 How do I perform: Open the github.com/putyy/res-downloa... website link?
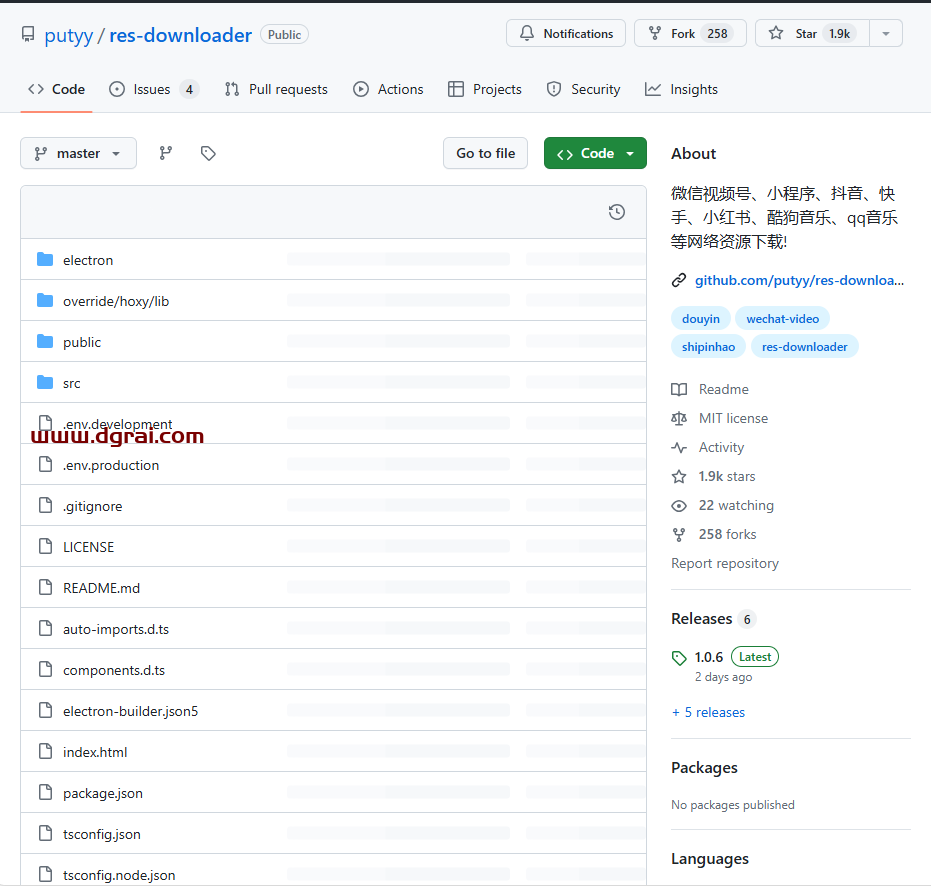tap(799, 280)
